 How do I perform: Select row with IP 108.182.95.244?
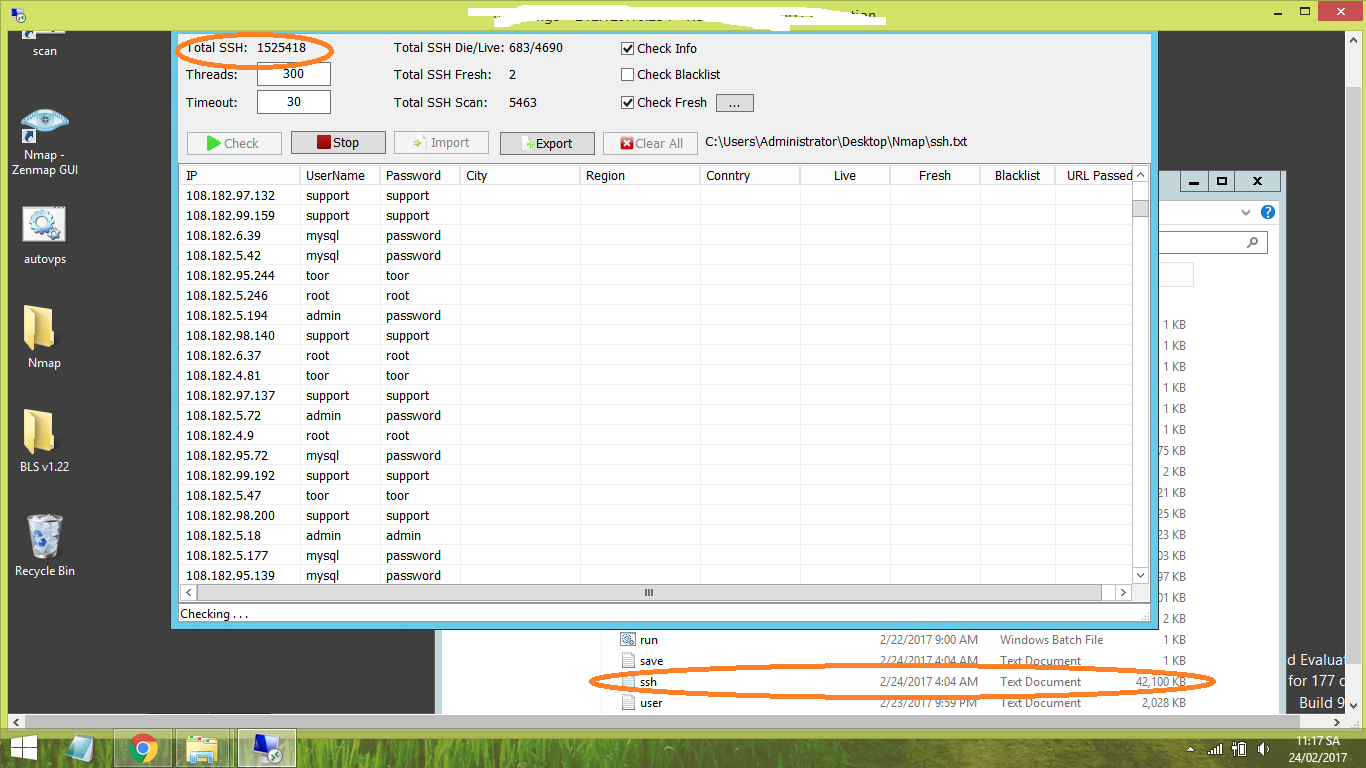tap(656, 276)
